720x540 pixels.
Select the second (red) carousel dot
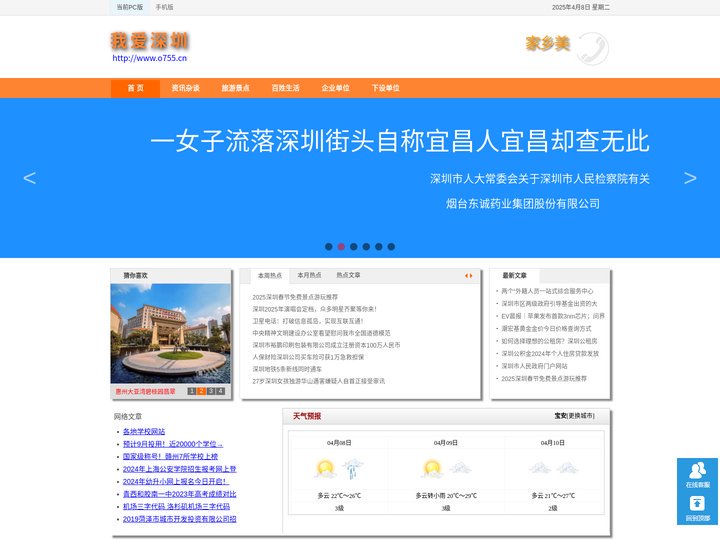(x=341, y=247)
